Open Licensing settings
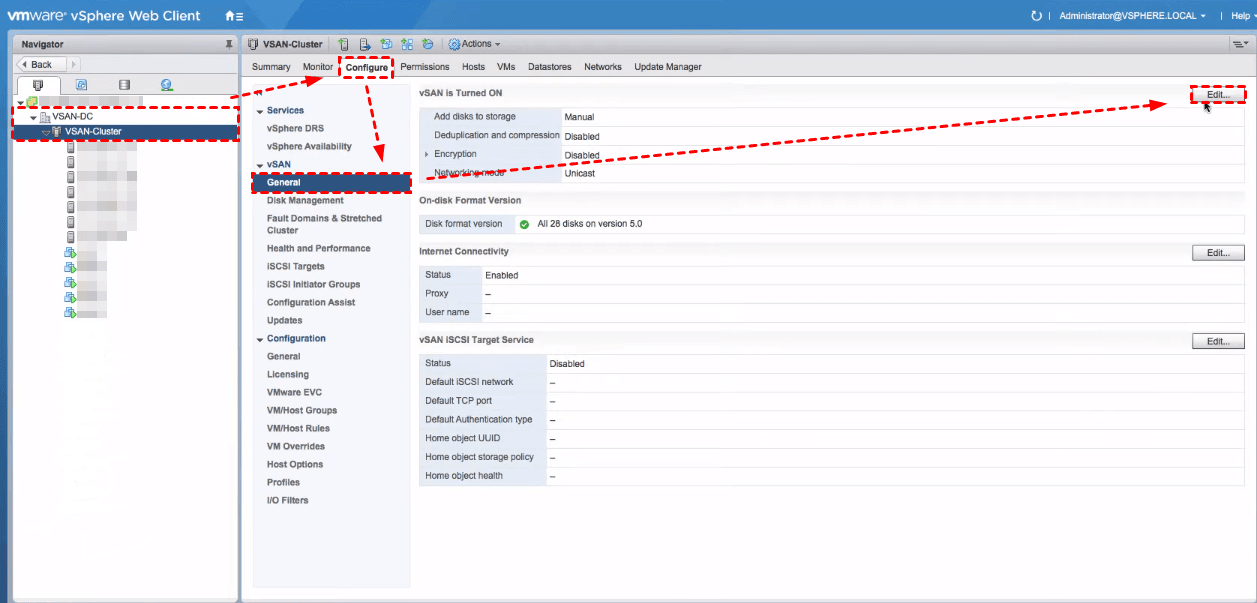 pos(287,375)
